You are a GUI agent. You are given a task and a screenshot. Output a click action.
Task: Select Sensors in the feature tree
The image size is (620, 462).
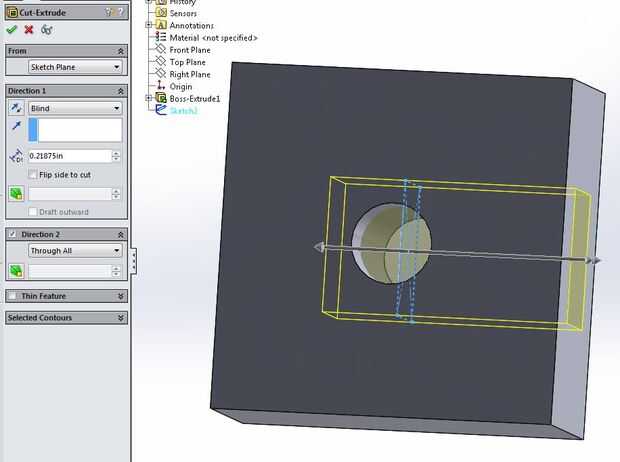pos(183,13)
